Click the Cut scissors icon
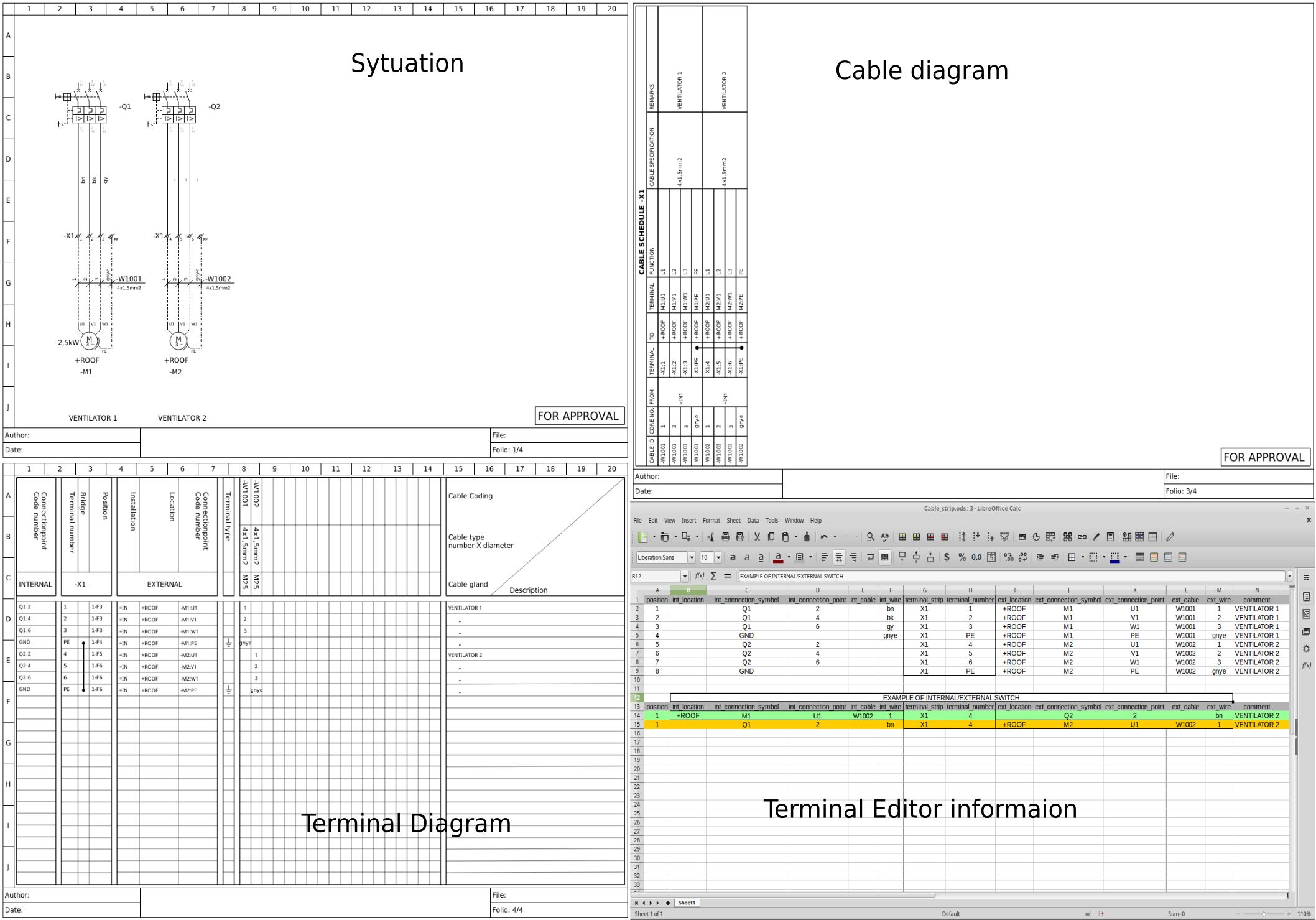 (x=757, y=537)
